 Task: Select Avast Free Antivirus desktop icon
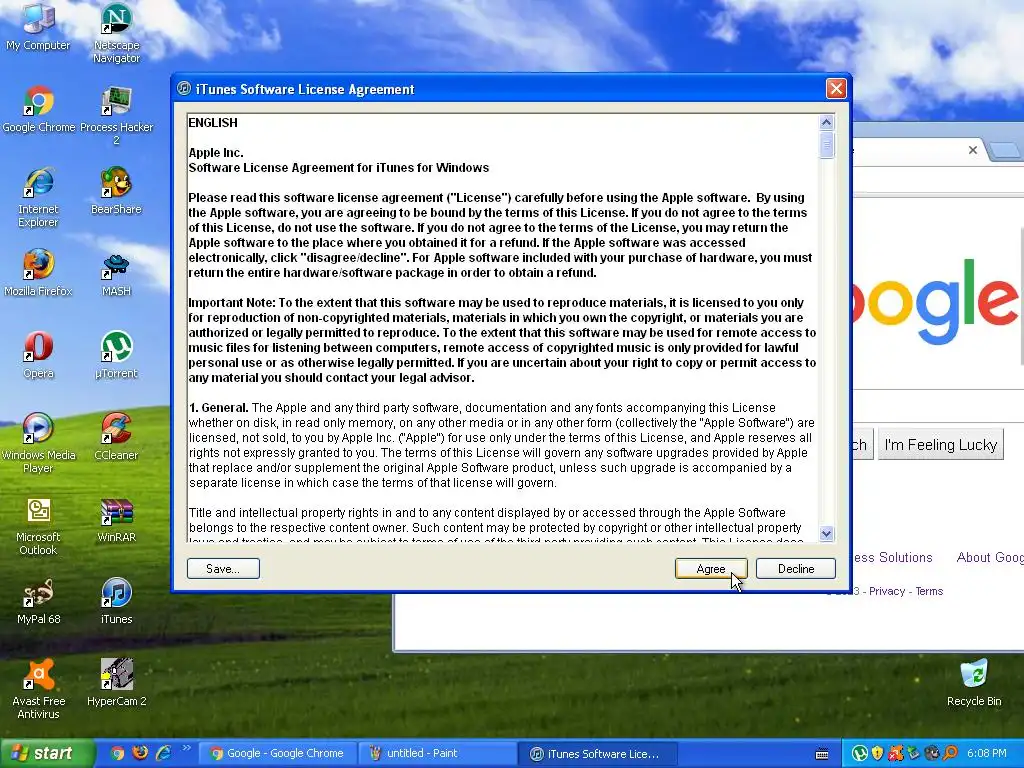click(x=38, y=690)
